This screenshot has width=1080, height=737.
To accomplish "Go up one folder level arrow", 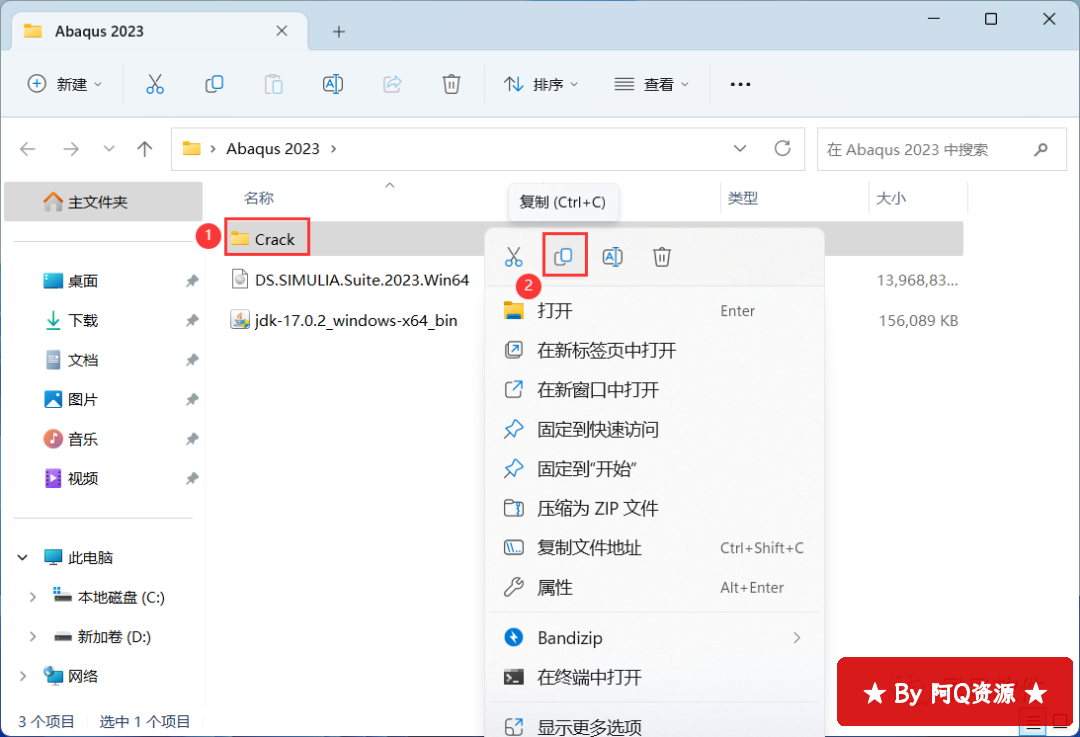I will click(145, 149).
